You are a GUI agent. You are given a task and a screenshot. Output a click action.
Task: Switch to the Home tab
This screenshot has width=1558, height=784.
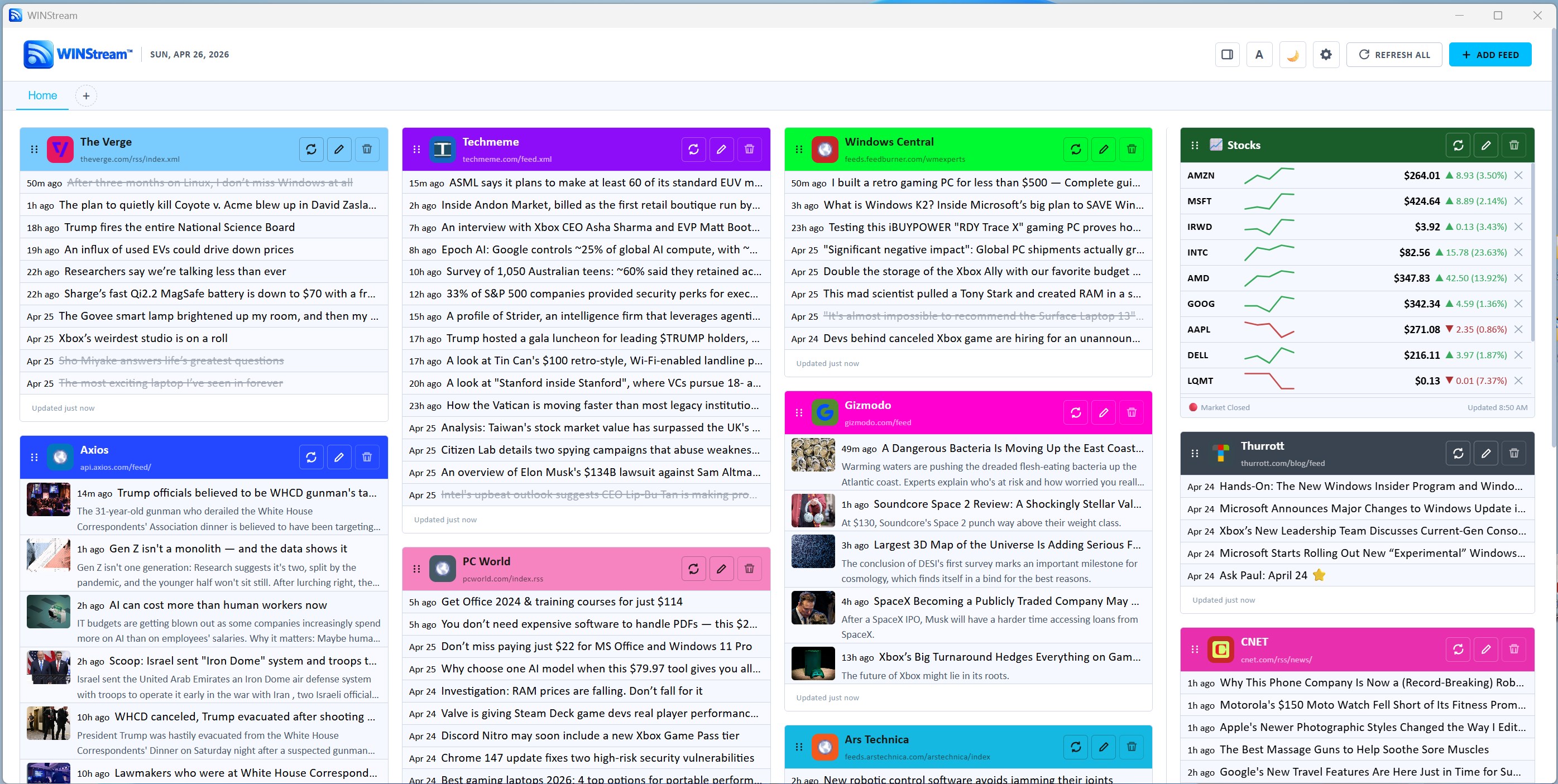coord(42,95)
